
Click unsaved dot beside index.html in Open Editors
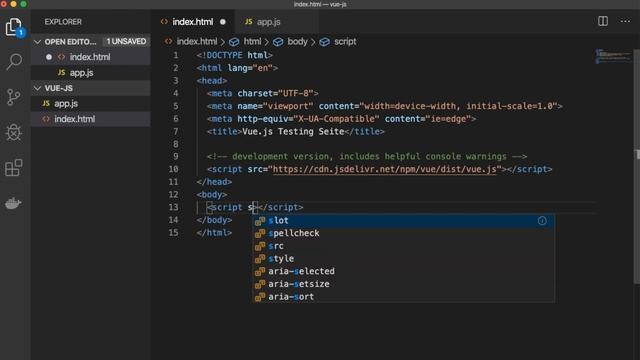click(49, 57)
